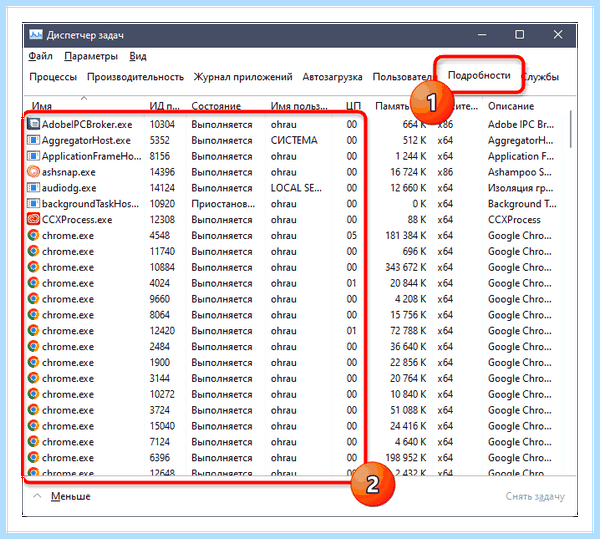
Task: Open the Файл menu
Action: point(41,56)
